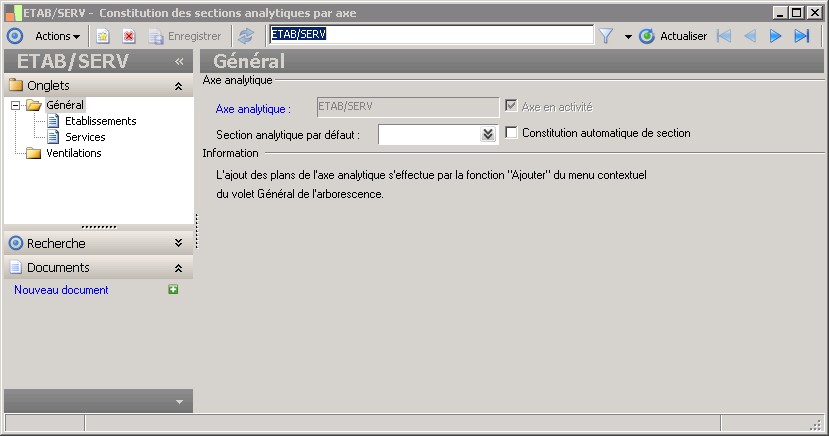Click the application icon in title bar

coord(13,13)
